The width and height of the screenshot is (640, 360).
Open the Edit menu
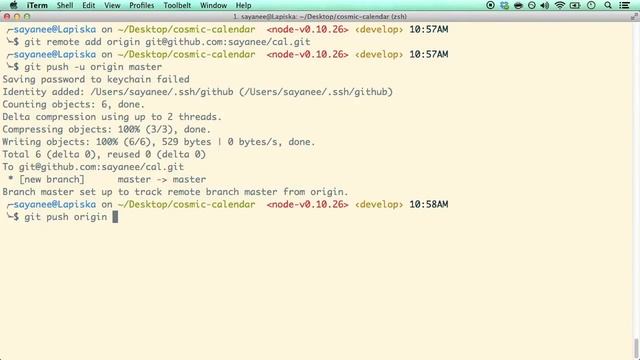89,5
